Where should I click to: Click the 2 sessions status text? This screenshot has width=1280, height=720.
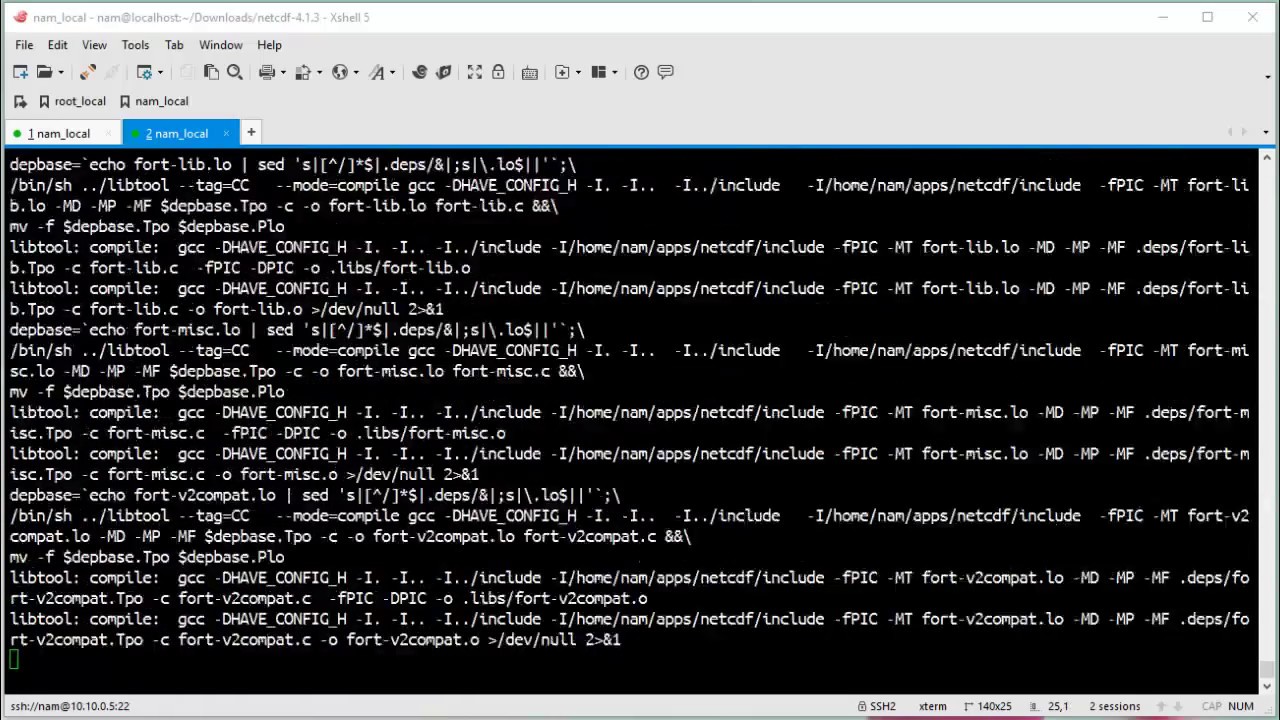tap(1115, 706)
